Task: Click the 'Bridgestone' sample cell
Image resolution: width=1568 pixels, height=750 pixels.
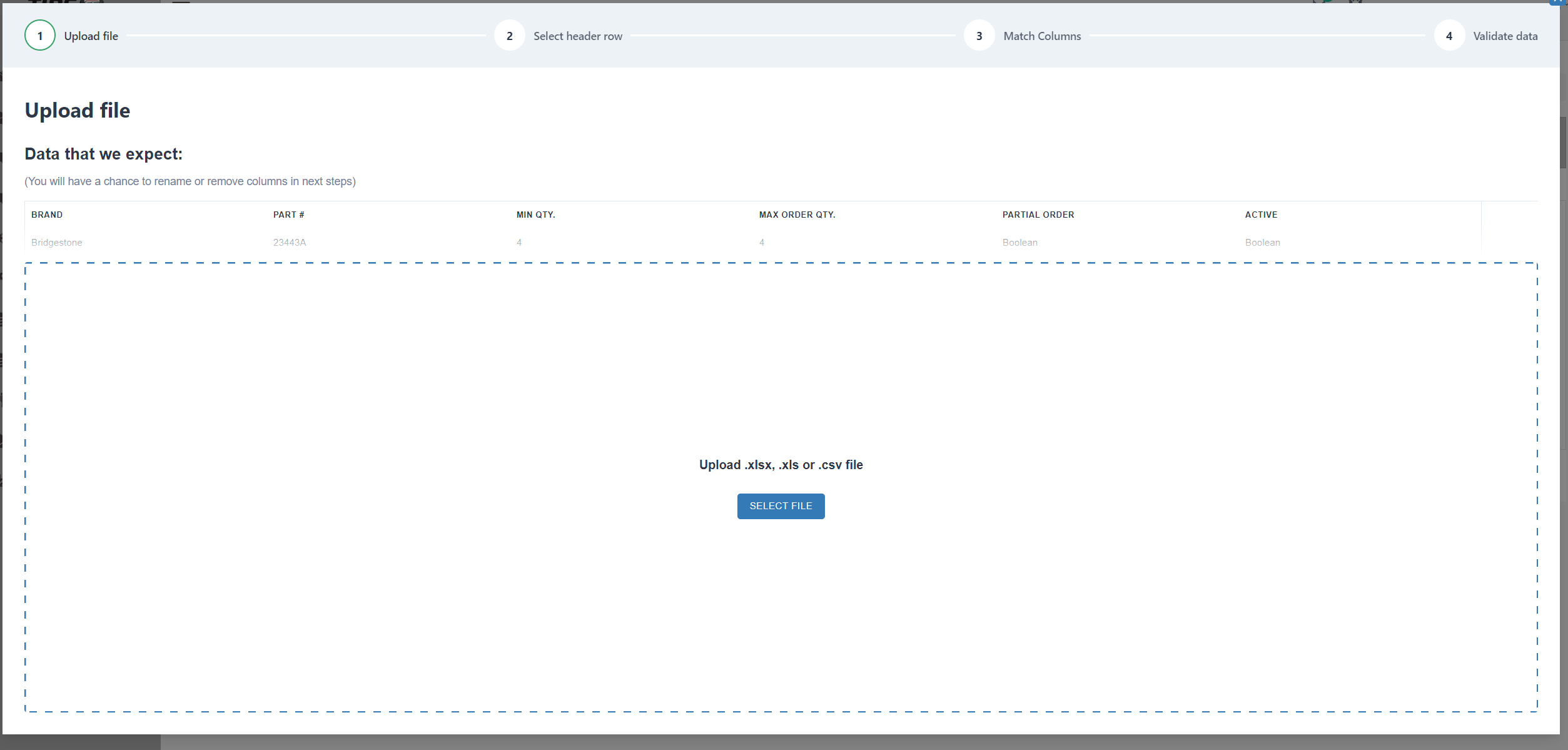Action: click(x=56, y=243)
